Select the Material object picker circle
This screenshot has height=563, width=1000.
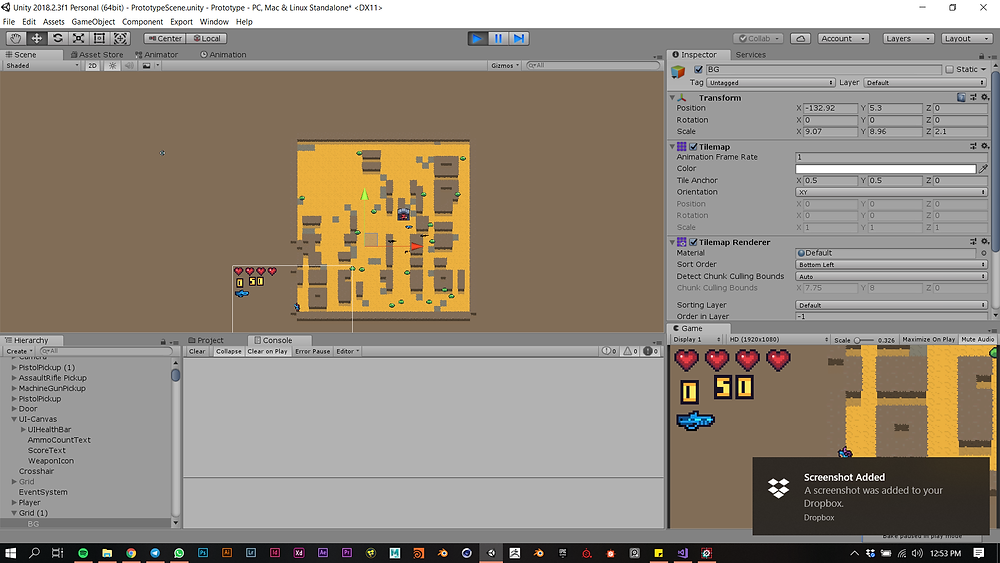[984, 253]
